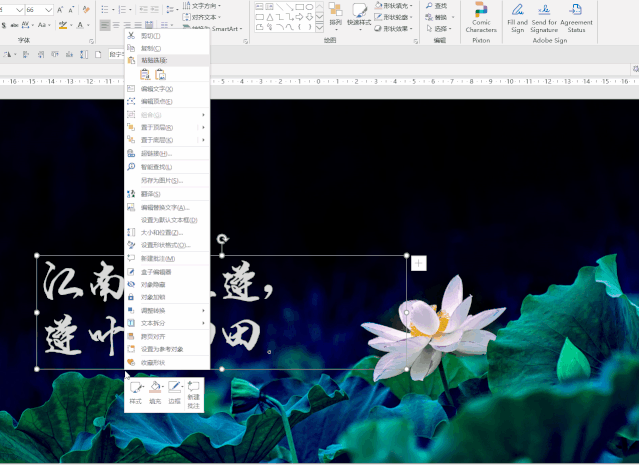This screenshot has width=639, height=465.
Task: Choose 跨页对齐 (Cross-page Align) entry
Action: 167,337
